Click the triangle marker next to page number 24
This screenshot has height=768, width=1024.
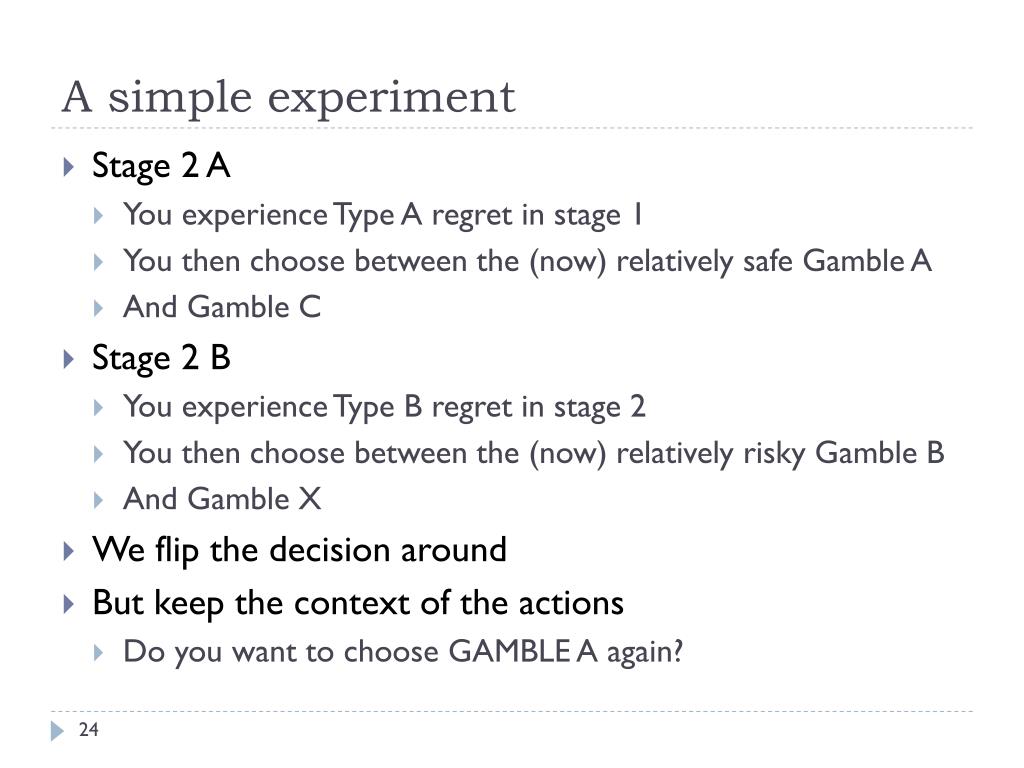pos(57,731)
